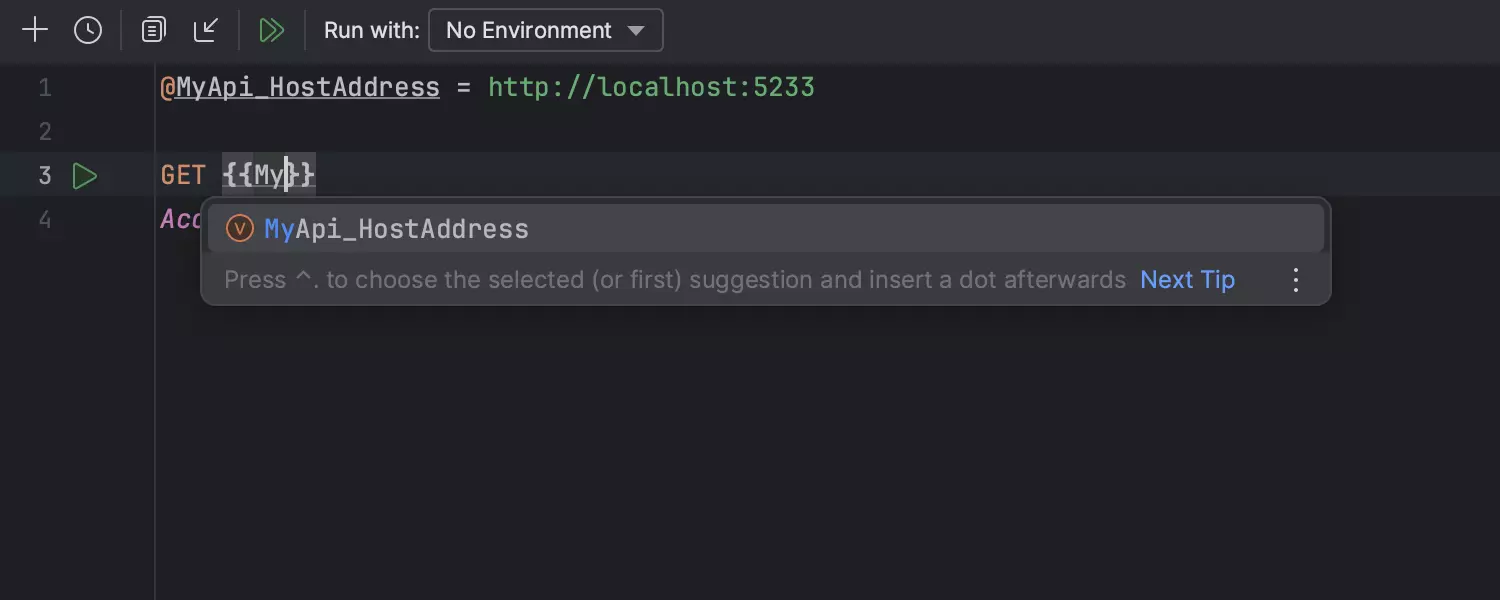Select the MyApi_HostAddress completion suggestion
This screenshot has height=600, width=1500.
click(397, 229)
